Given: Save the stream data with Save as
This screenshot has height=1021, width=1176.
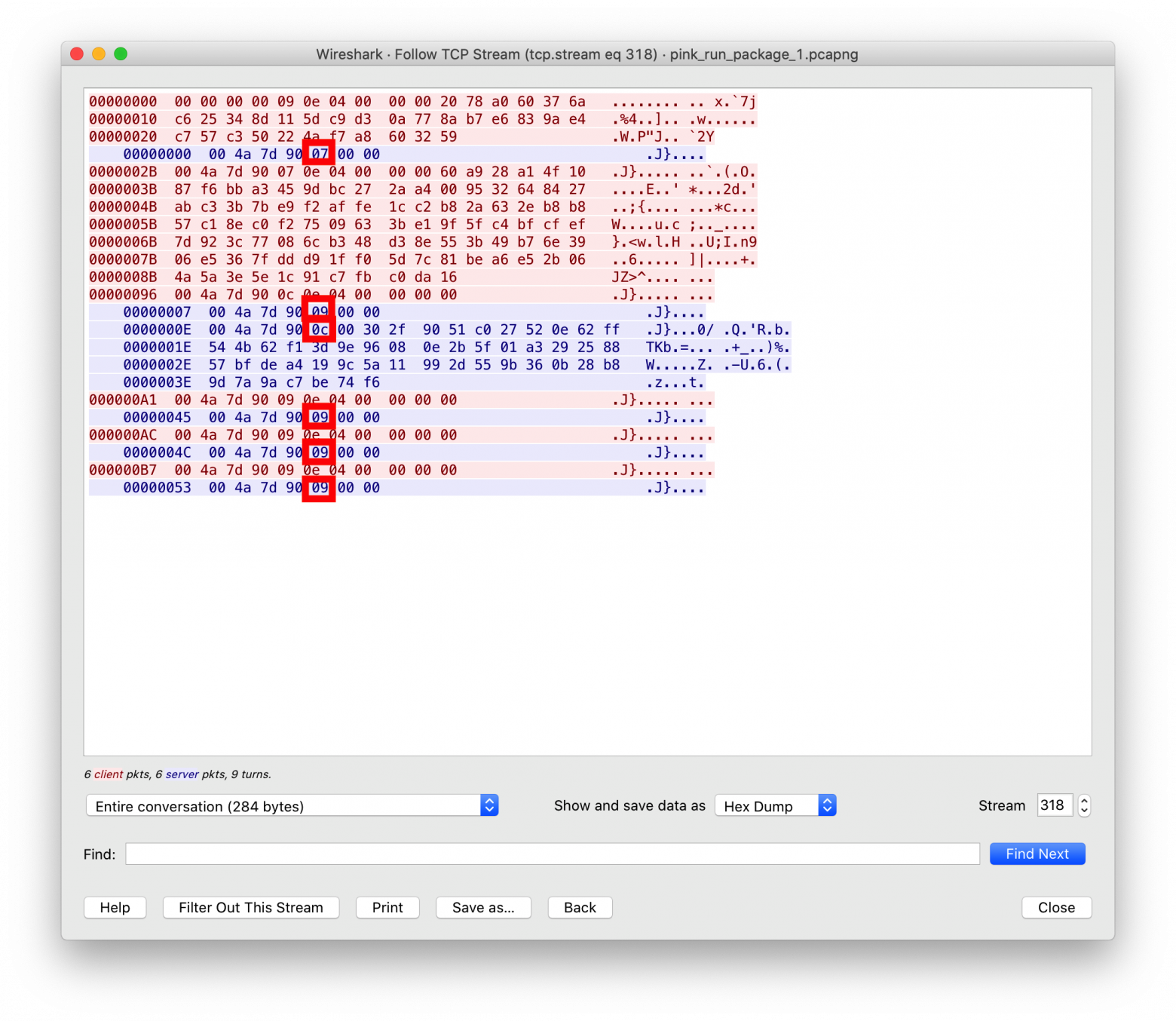Looking at the screenshot, I should click(483, 907).
